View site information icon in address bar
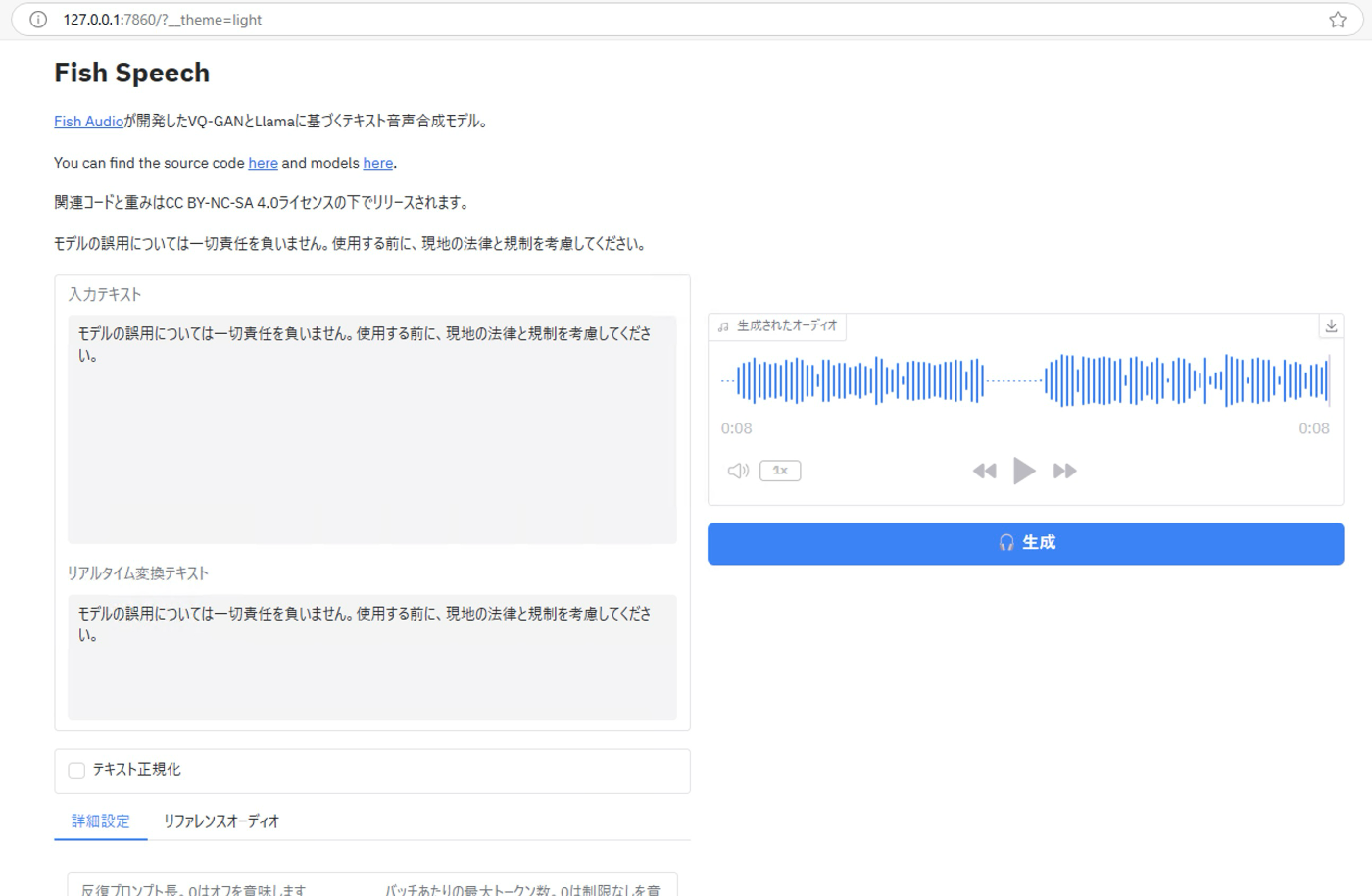This screenshot has width=1372, height=896. click(38, 20)
